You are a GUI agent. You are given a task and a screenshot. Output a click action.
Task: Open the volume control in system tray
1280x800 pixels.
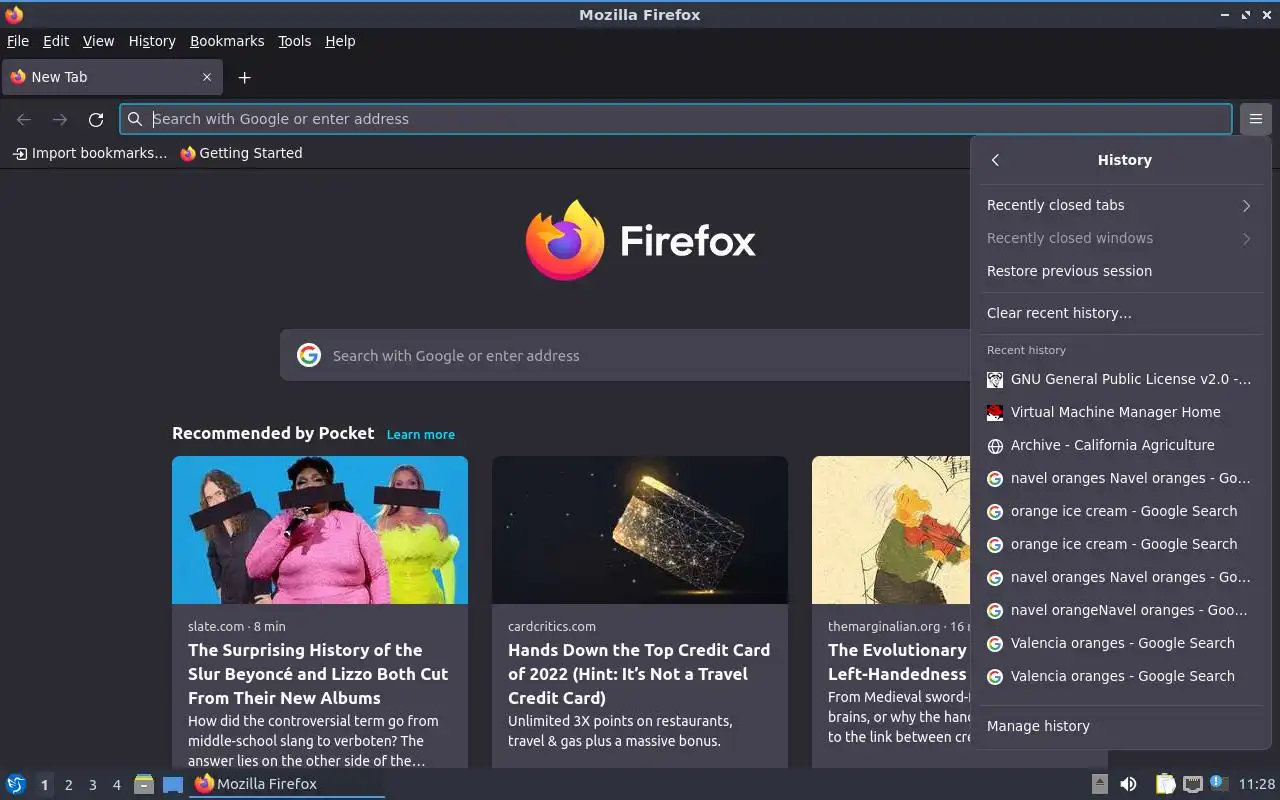coord(1128,784)
